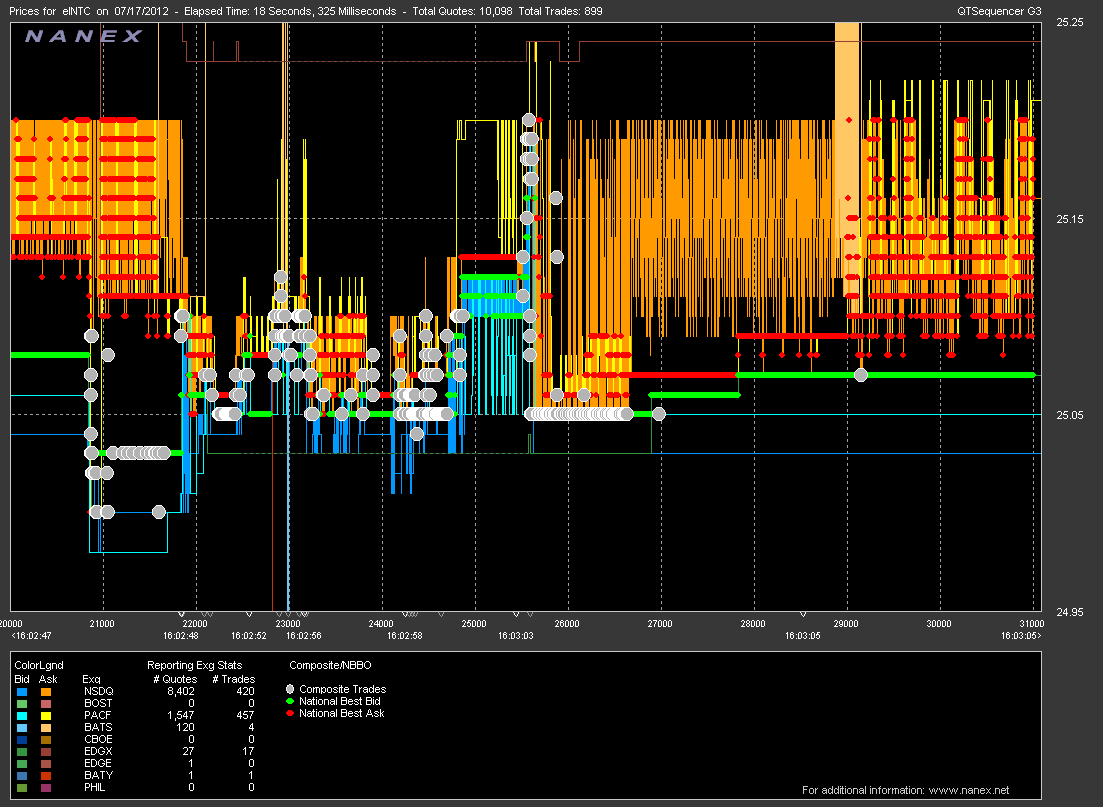This screenshot has height=807, width=1103.
Task: Select the BATS exchange label
Action: [98, 727]
